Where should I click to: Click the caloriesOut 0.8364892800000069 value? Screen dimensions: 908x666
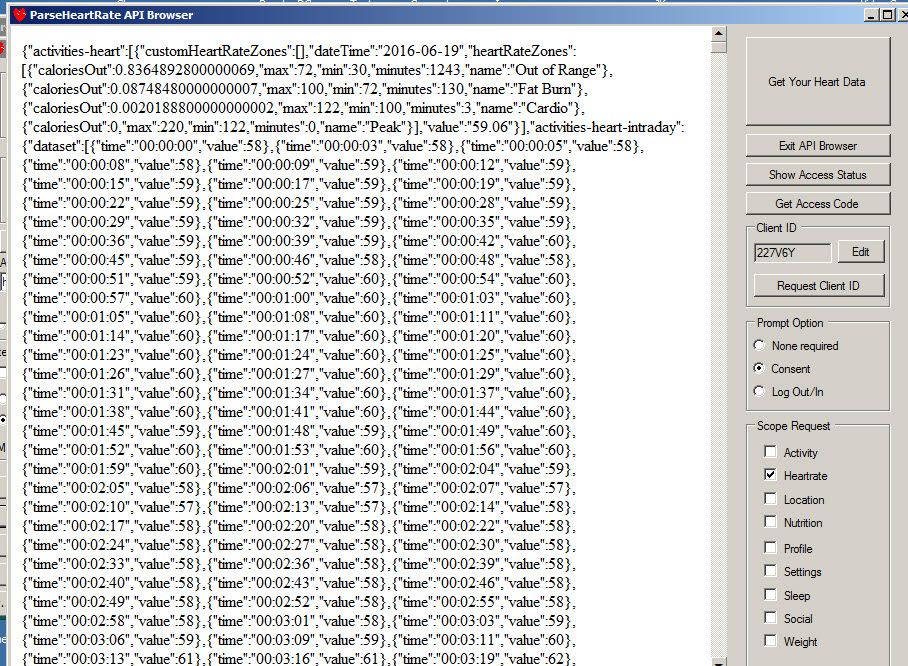(185, 70)
